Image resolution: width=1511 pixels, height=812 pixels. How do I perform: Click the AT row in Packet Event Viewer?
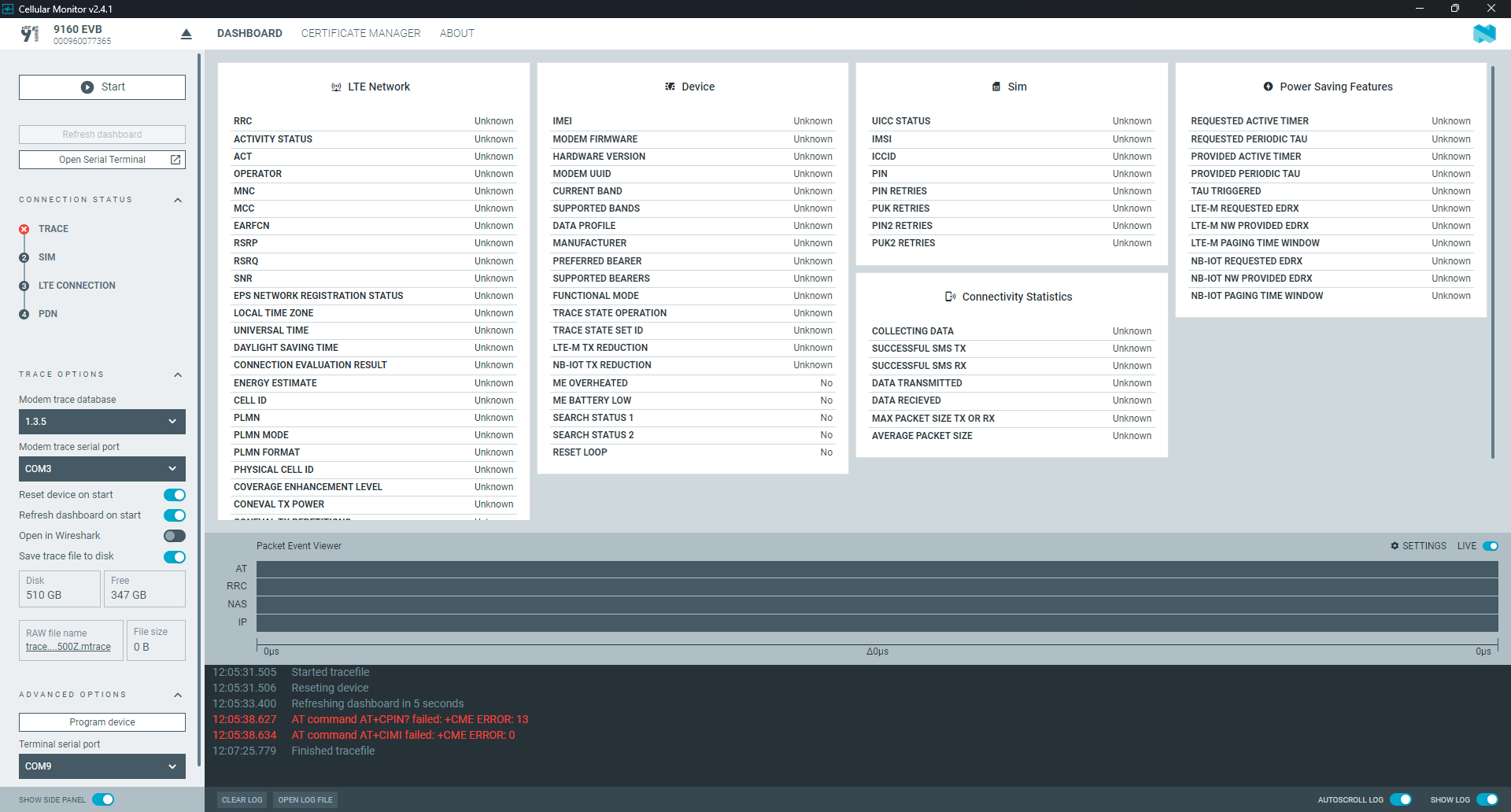pos(877,569)
